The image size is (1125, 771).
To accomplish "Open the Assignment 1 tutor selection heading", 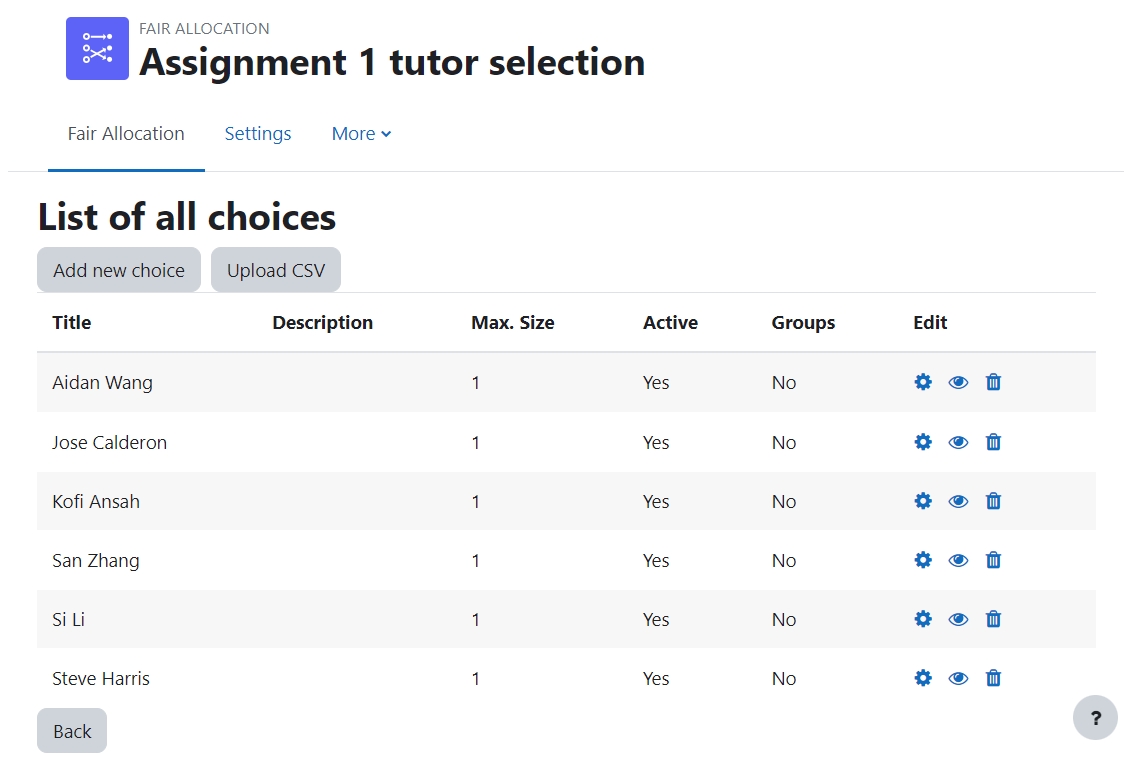I will (x=392, y=62).
